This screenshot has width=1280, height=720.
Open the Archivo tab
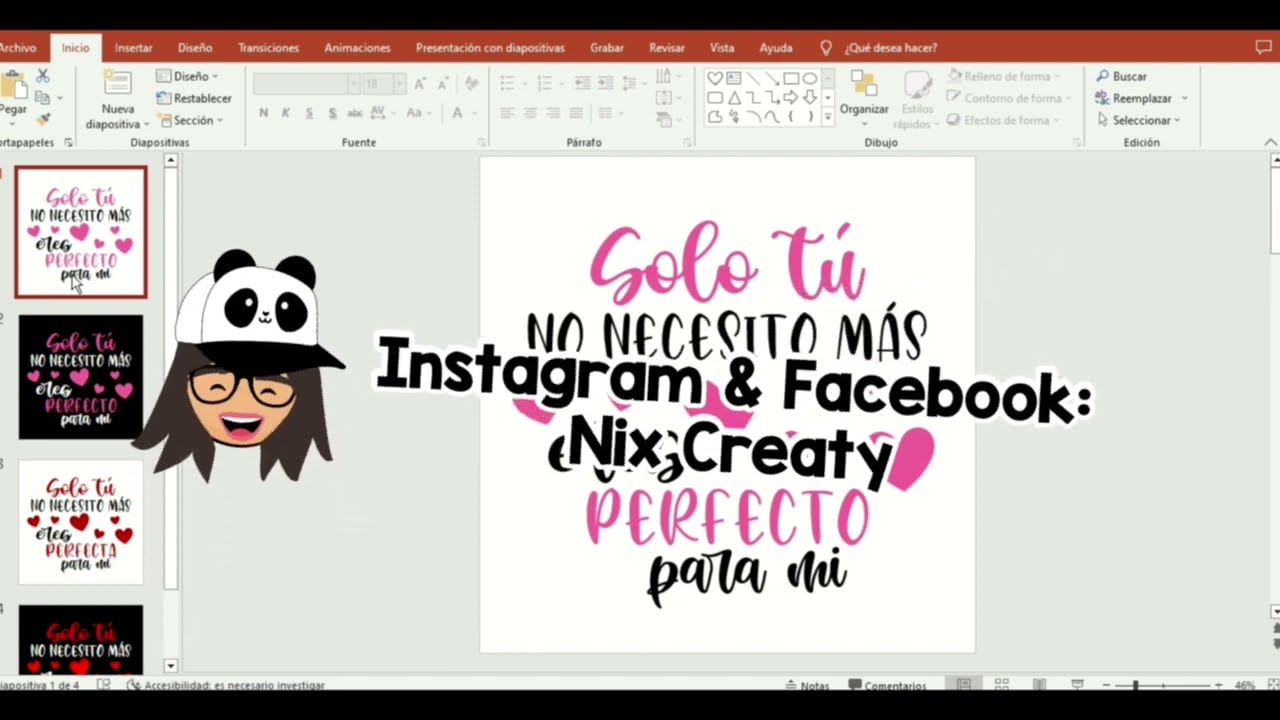tap(17, 48)
